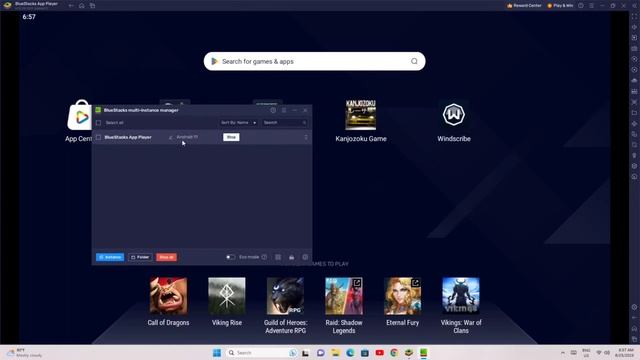
Task: Tick the BlueStacks App Player instance checkbox
Action: pos(98,137)
